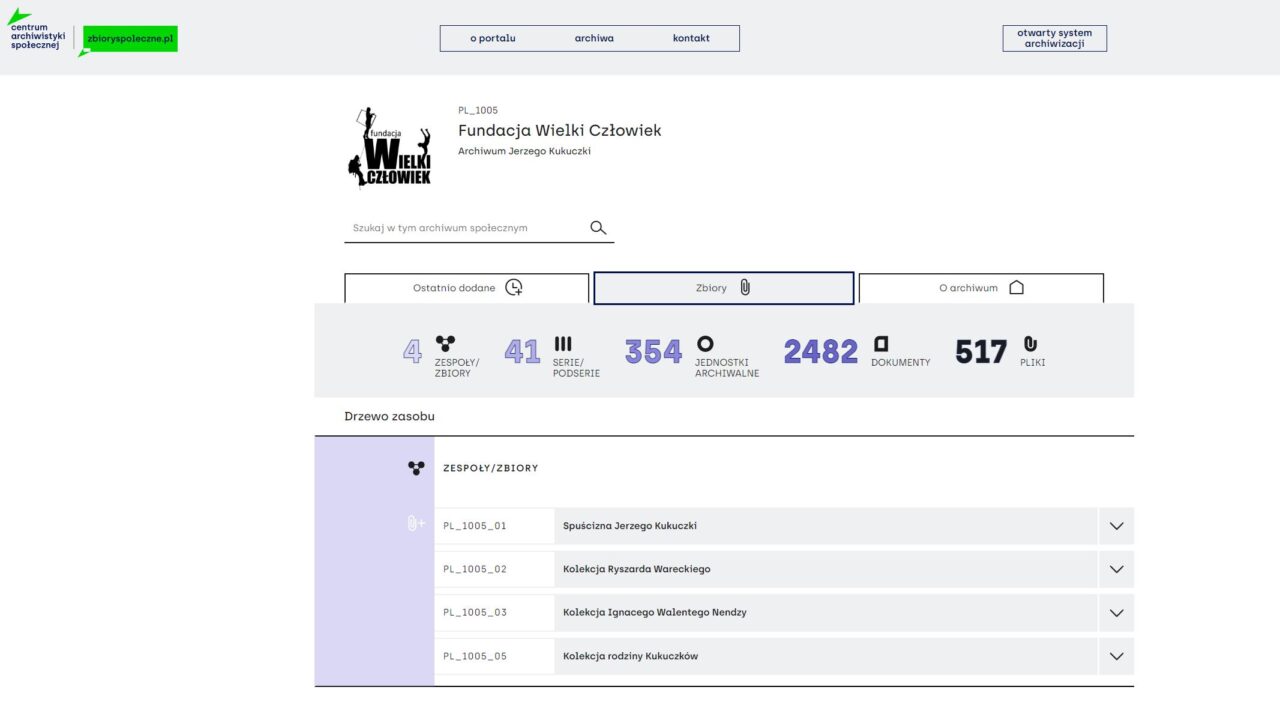Click the paperclip-plus icon in purple sidebar

pyautogui.click(x=416, y=524)
